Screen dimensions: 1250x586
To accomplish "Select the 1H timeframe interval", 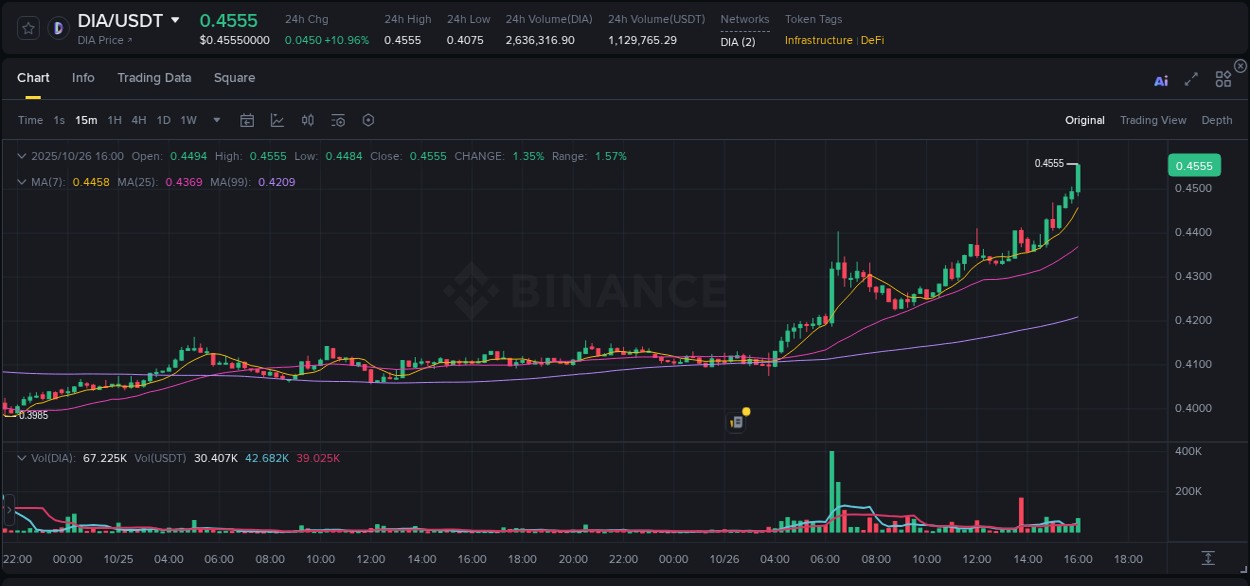I will tap(114, 120).
